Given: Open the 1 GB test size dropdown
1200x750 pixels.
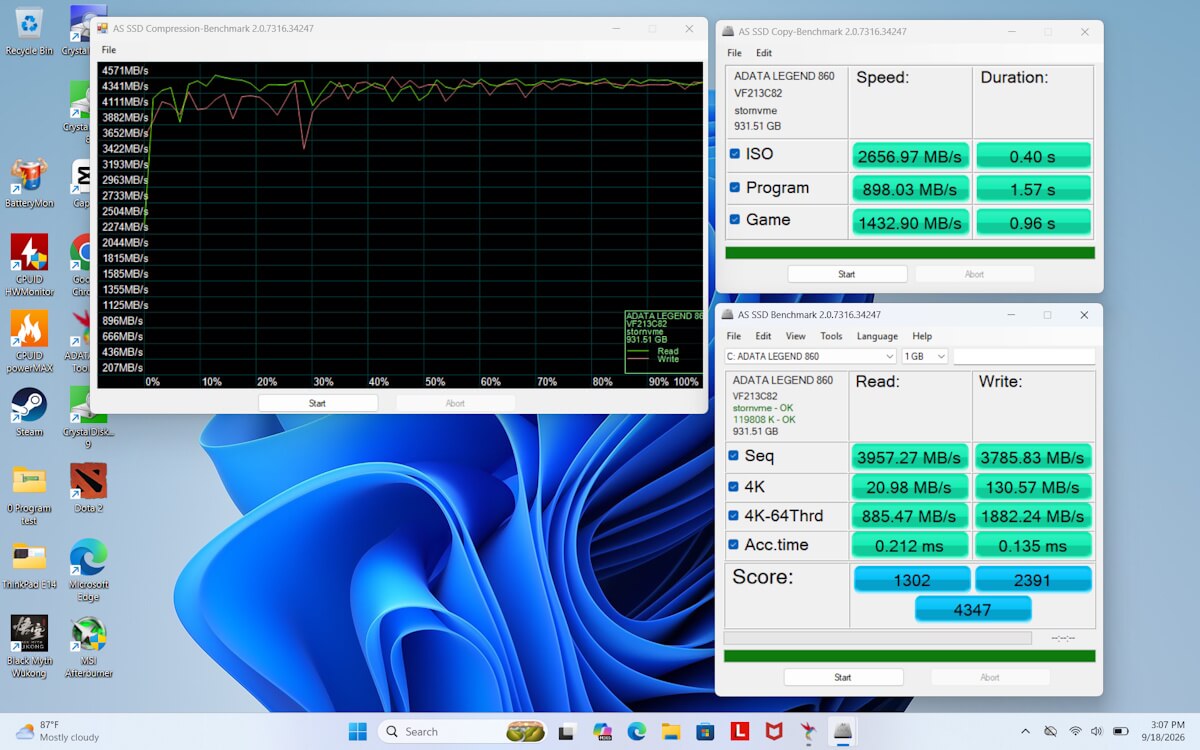Looking at the screenshot, I should [x=925, y=356].
